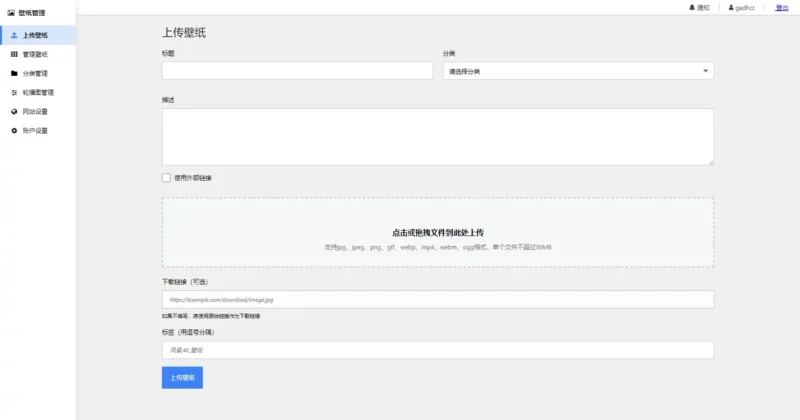
Task: Click the upload icon beside 上传壁纸 in sidebar
Action: point(13,35)
